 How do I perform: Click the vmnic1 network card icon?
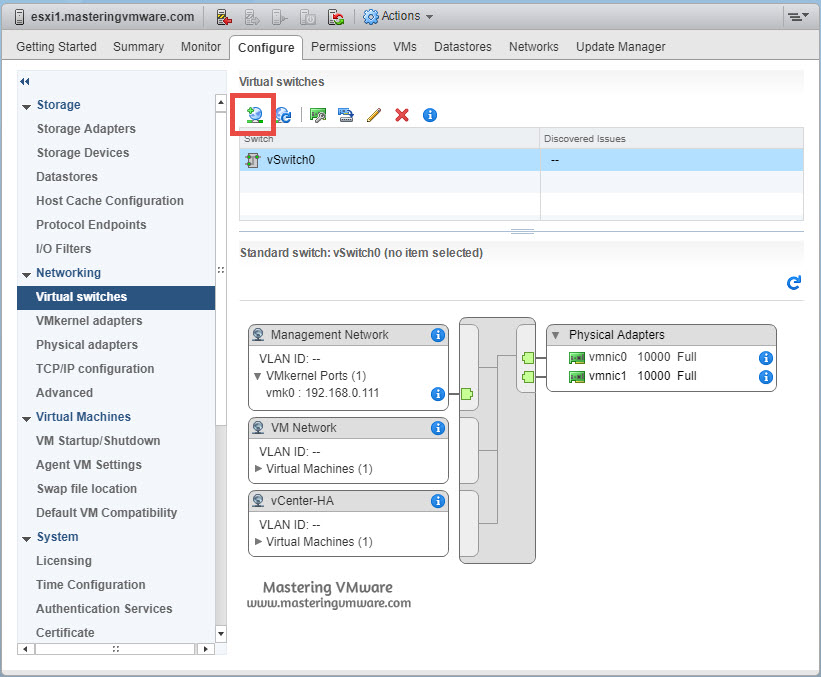(x=576, y=376)
